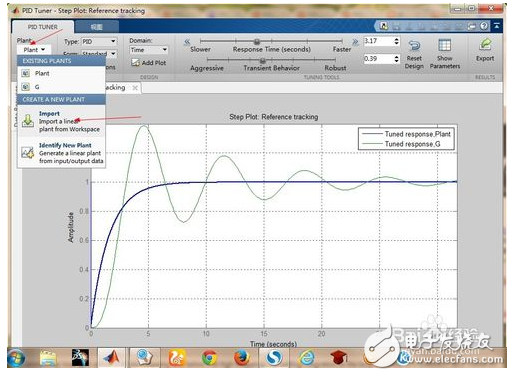The height and width of the screenshot is (376, 512).
Task: Click the Import plant download icon
Action: pyautogui.click(x=28, y=121)
